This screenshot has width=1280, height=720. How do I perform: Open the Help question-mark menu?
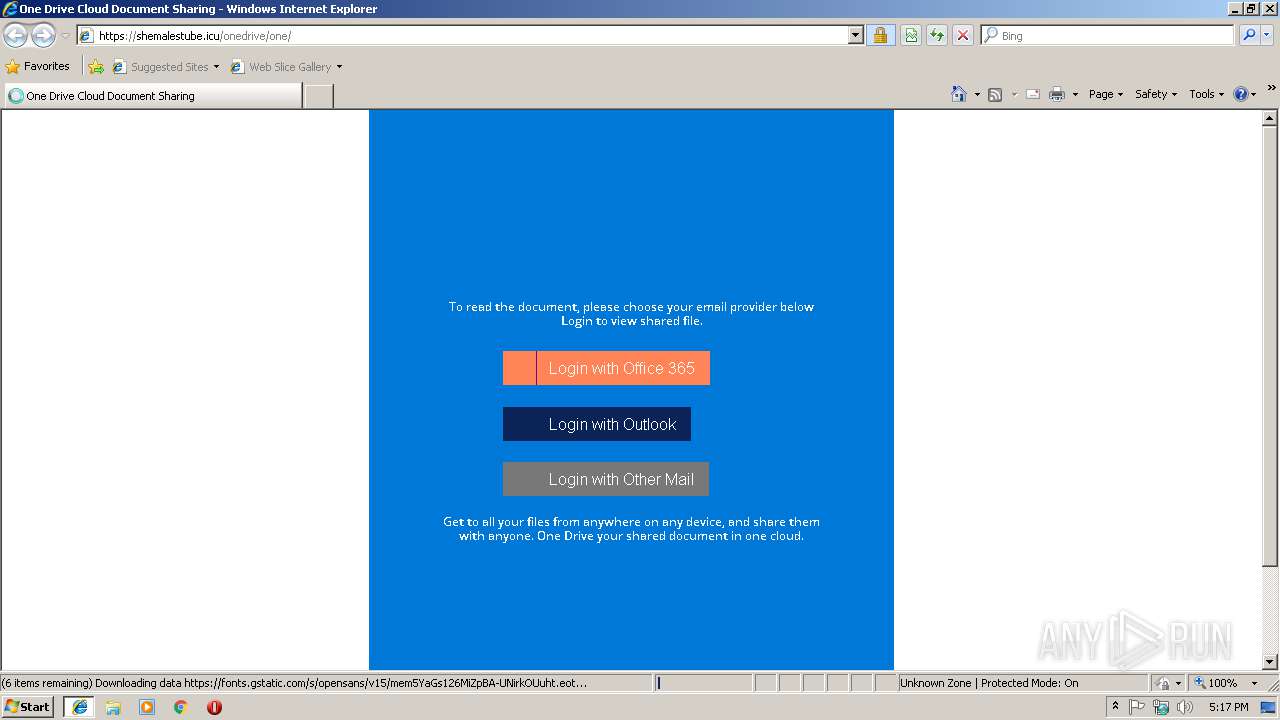pos(1245,94)
